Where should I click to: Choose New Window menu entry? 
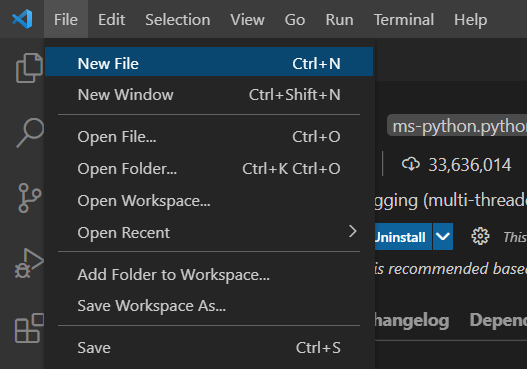pyautogui.click(x=209, y=94)
